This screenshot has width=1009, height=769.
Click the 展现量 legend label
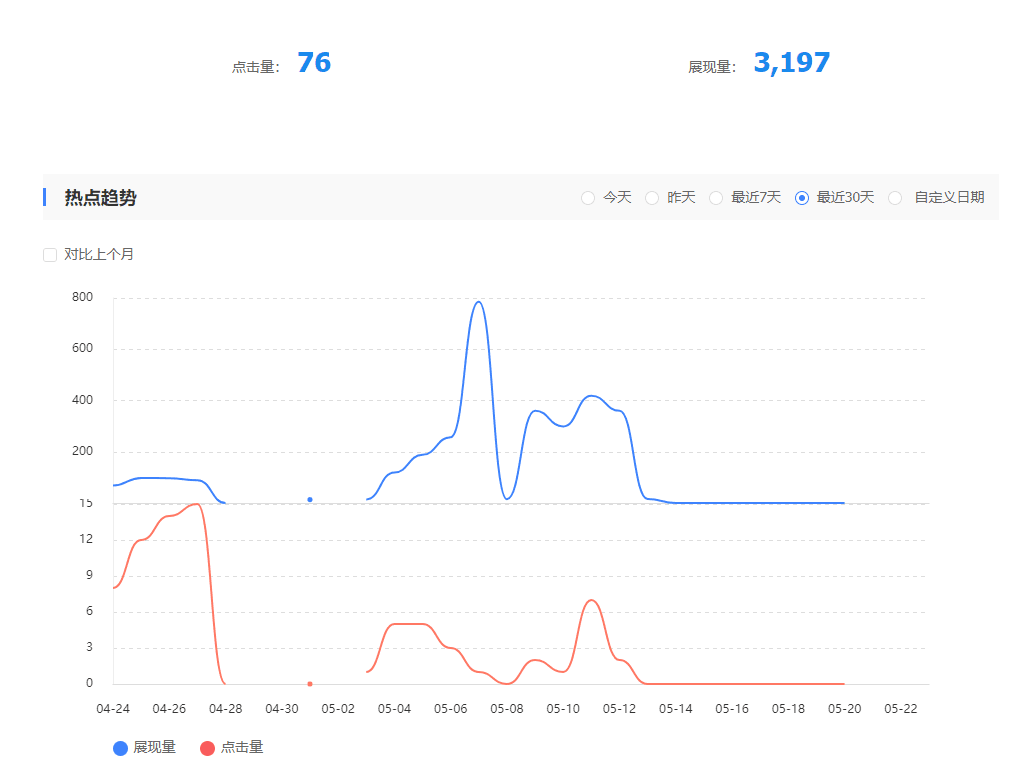click(x=154, y=747)
